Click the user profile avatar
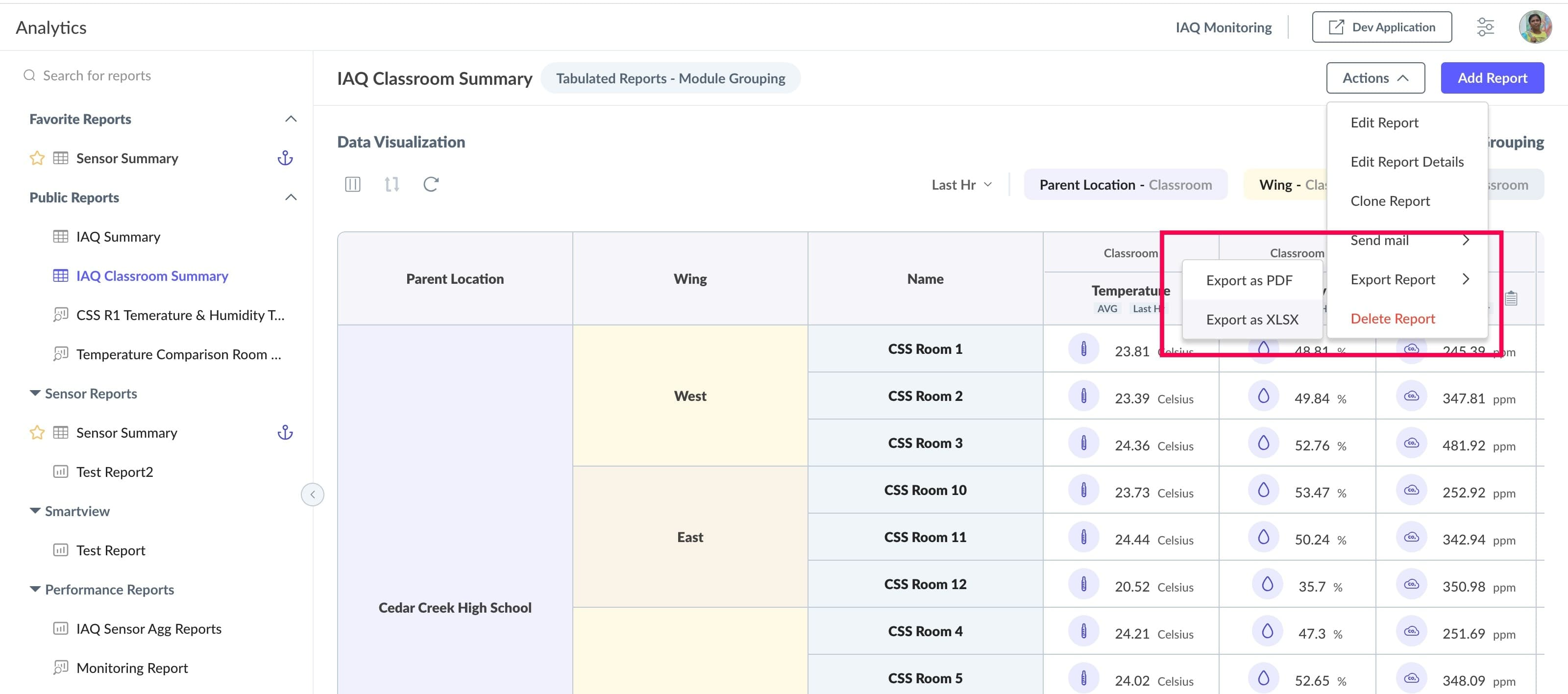1568x694 pixels. [x=1535, y=27]
